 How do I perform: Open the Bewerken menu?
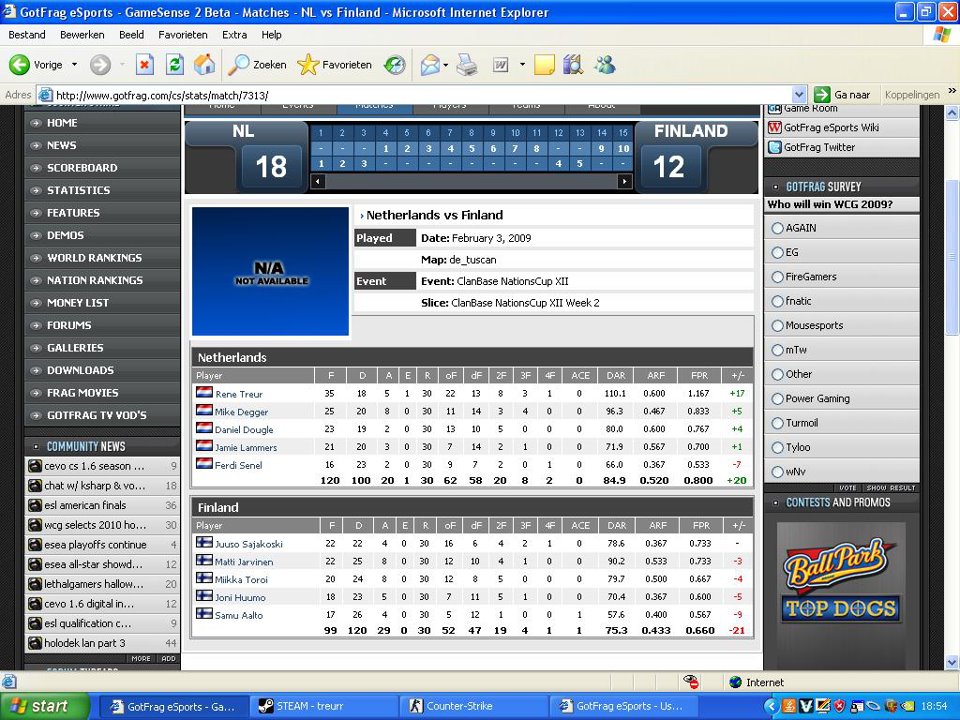(82, 35)
